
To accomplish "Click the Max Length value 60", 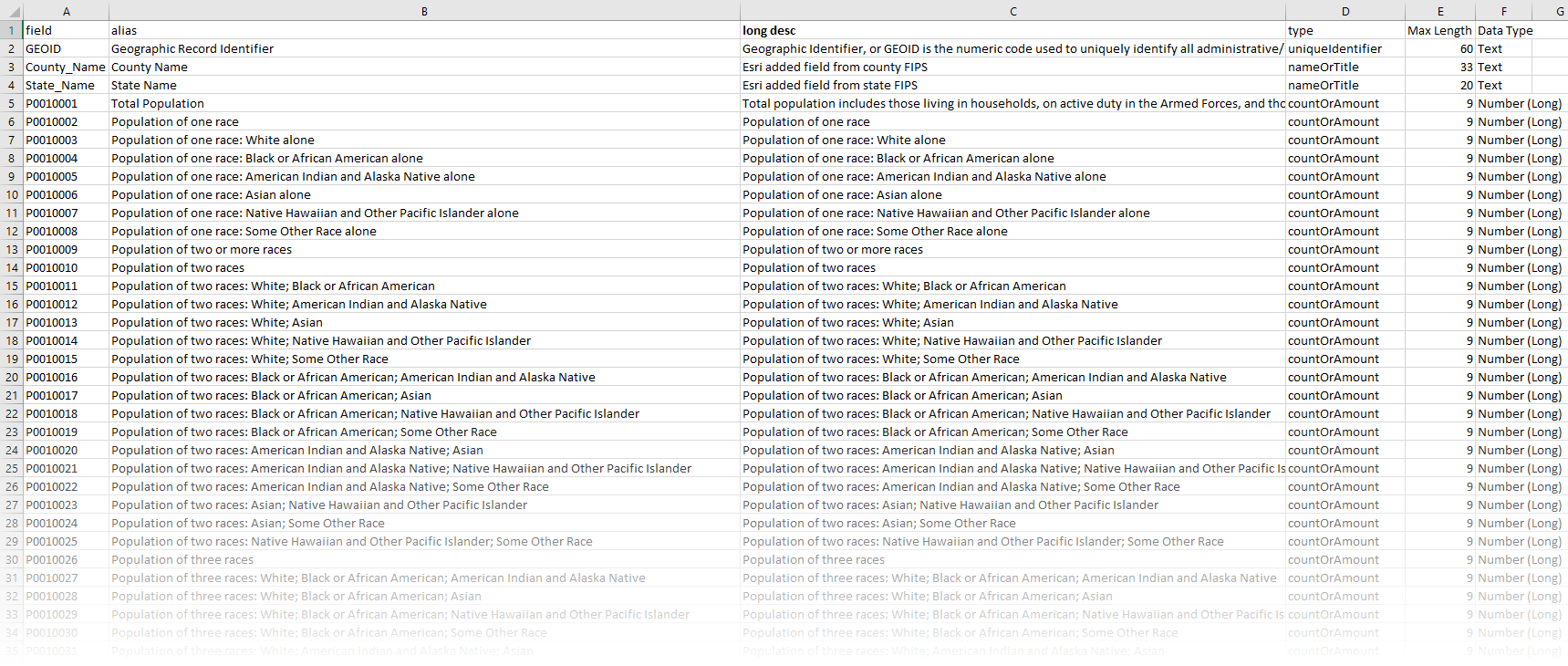I will click(1439, 48).
